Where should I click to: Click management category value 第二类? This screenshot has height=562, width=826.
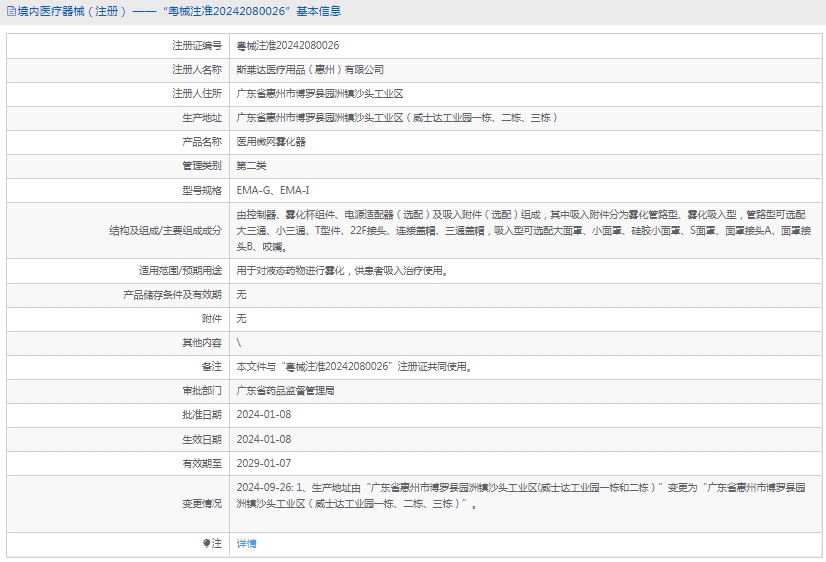click(x=251, y=166)
